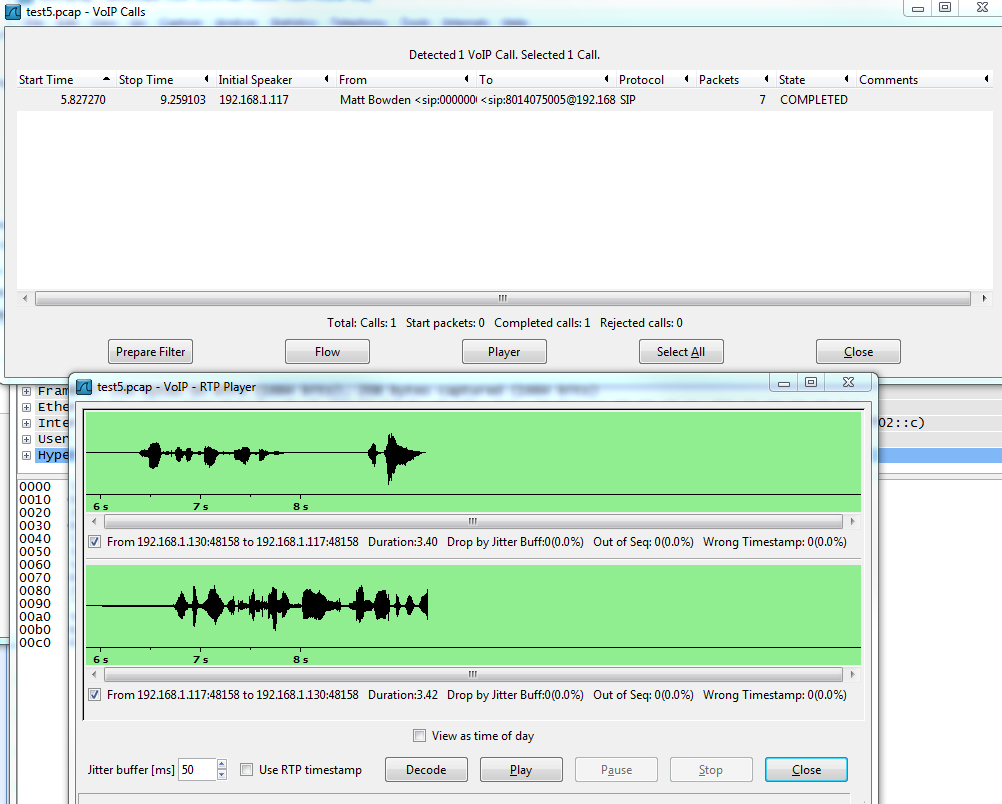Enable View as time of day
Screen dimensions: 1002x804
pos(419,735)
